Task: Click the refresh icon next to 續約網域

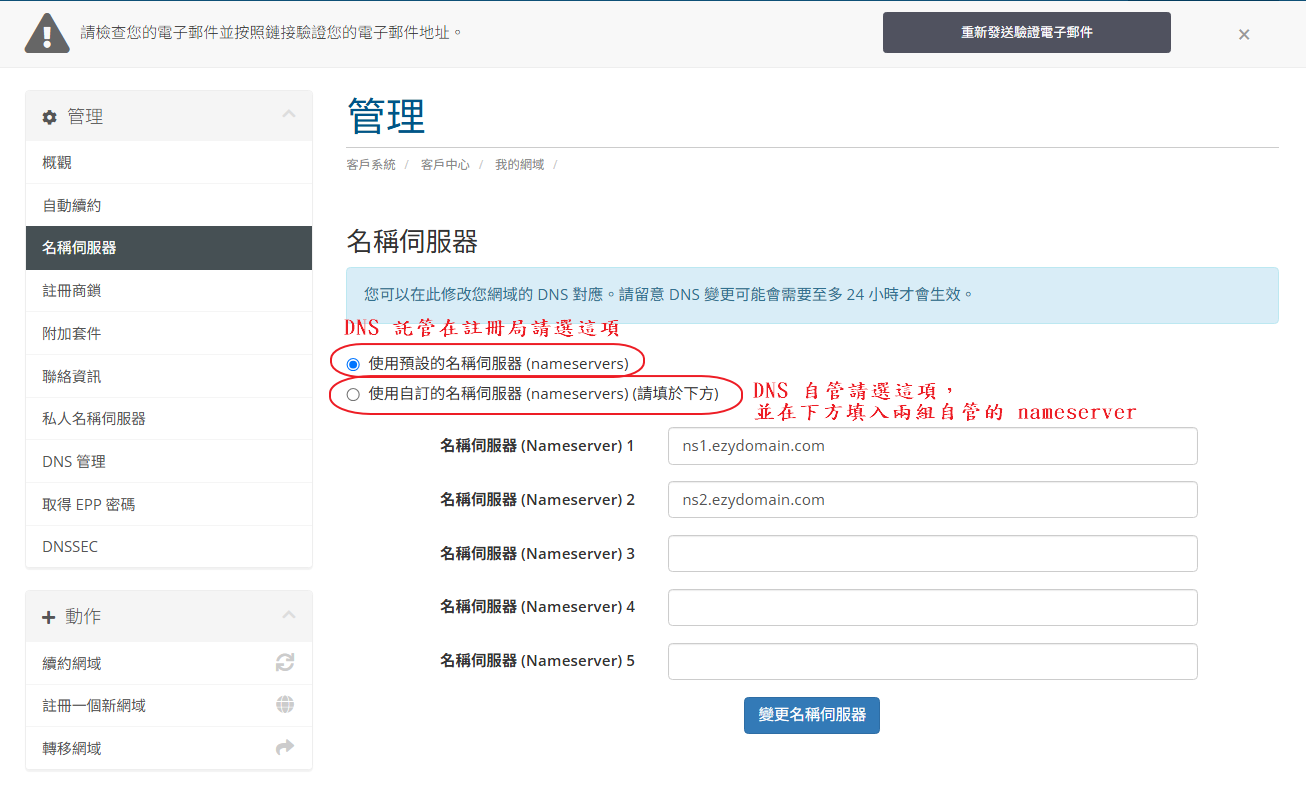Action: [x=285, y=662]
